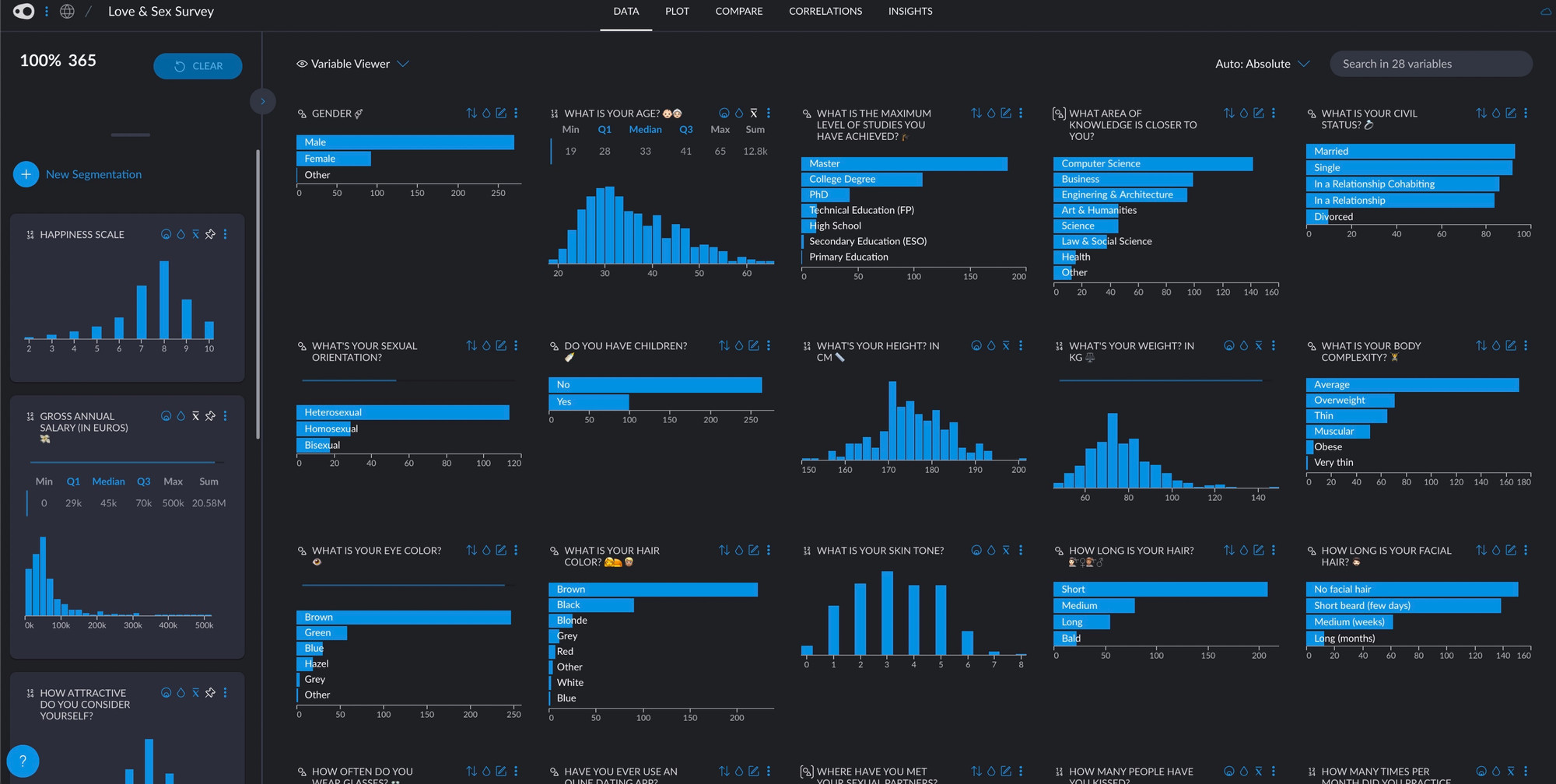Color by hair color using the droplet icon
This screenshot has height=784, width=1556.
[739, 551]
